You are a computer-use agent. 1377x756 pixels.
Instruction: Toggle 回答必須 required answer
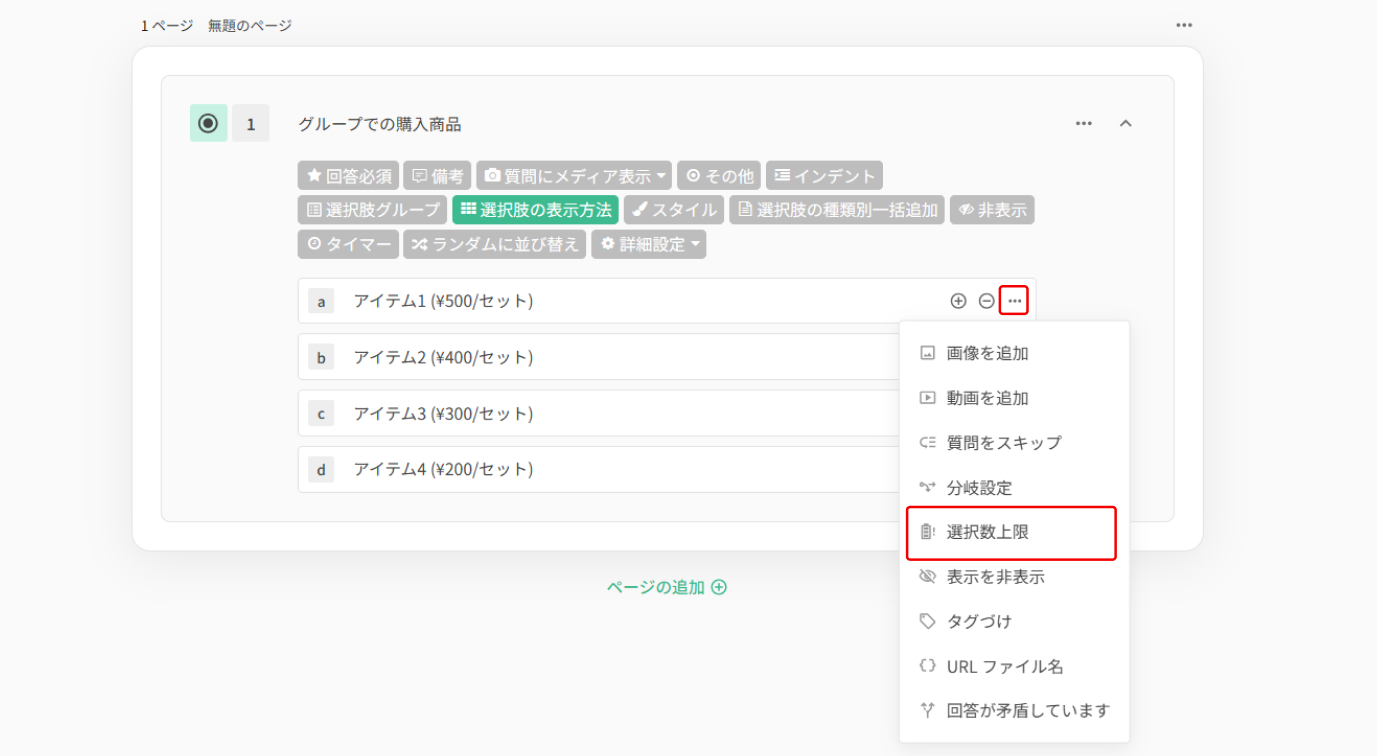(349, 176)
